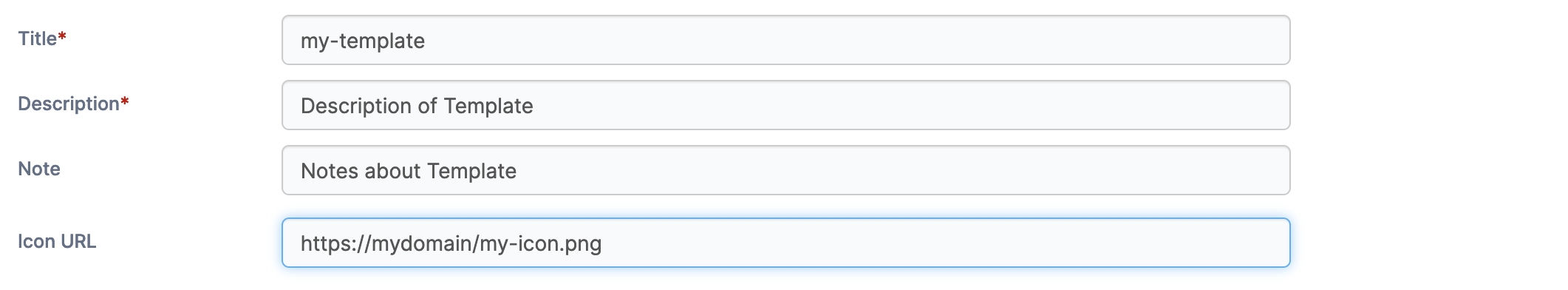Focus the Description input field
The width and height of the screenshot is (1568, 290).
tap(785, 105)
